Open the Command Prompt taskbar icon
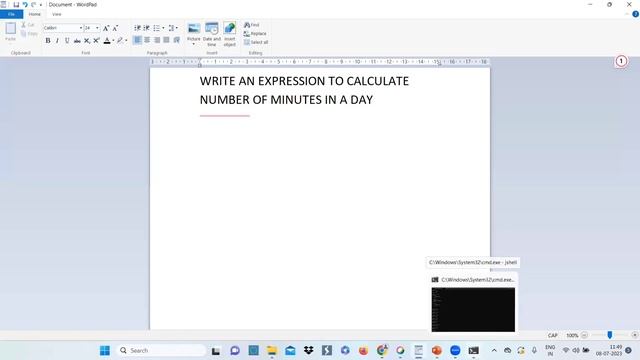 click(x=473, y=350)
